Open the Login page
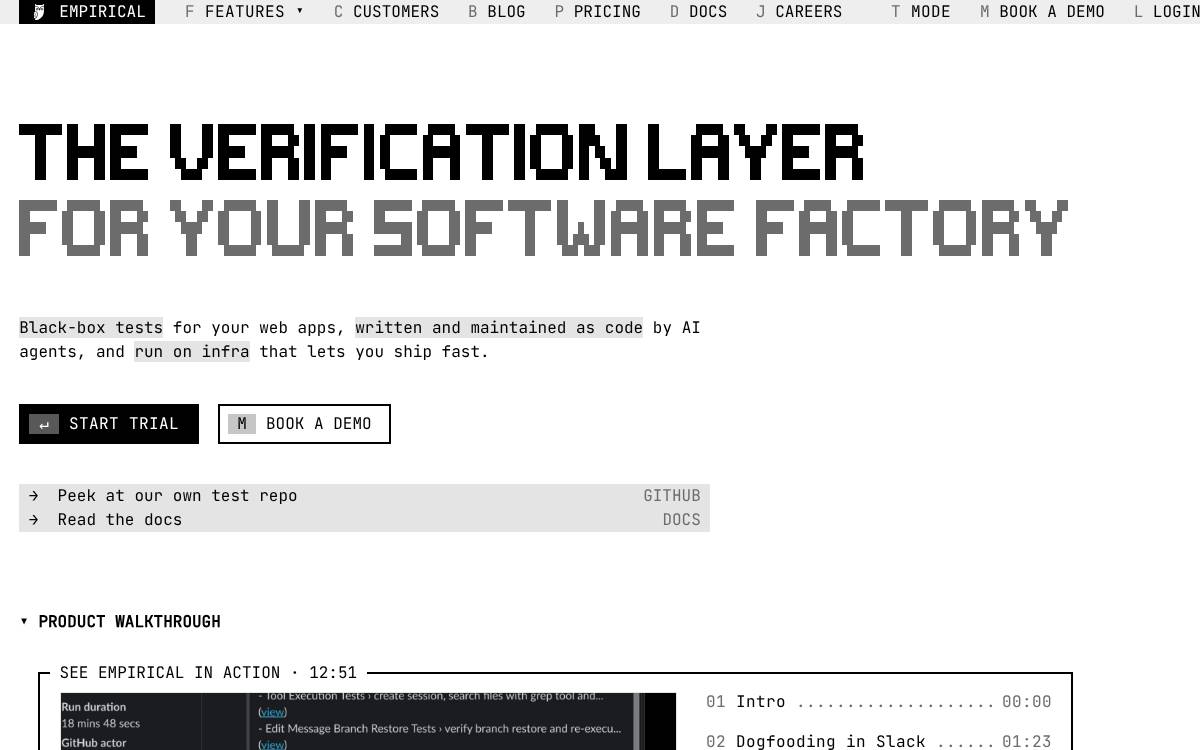The width and height of the screenshot is (1200, 750). 1166,12
